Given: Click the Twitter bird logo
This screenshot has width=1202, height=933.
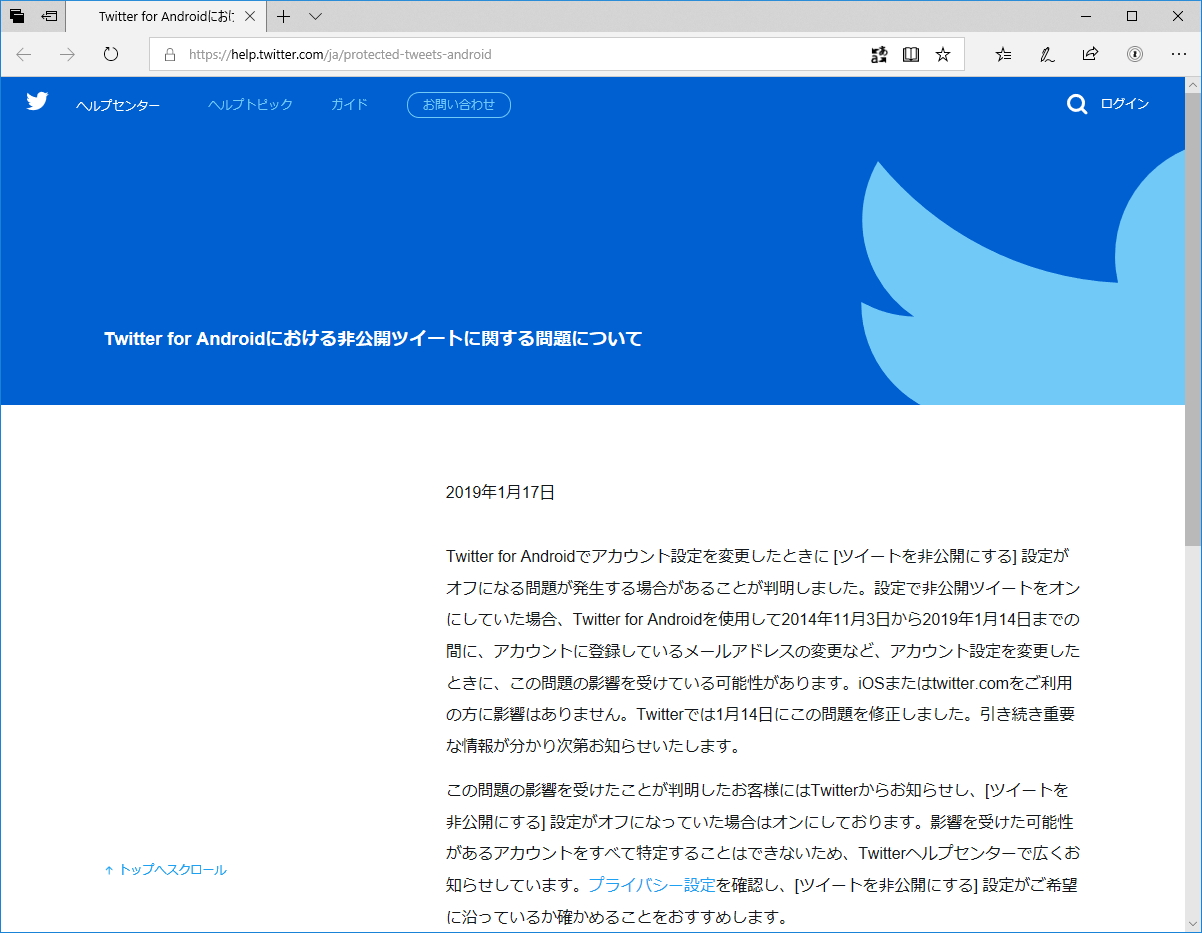Looking at the screenshot, I should click(x=36, y=101).
